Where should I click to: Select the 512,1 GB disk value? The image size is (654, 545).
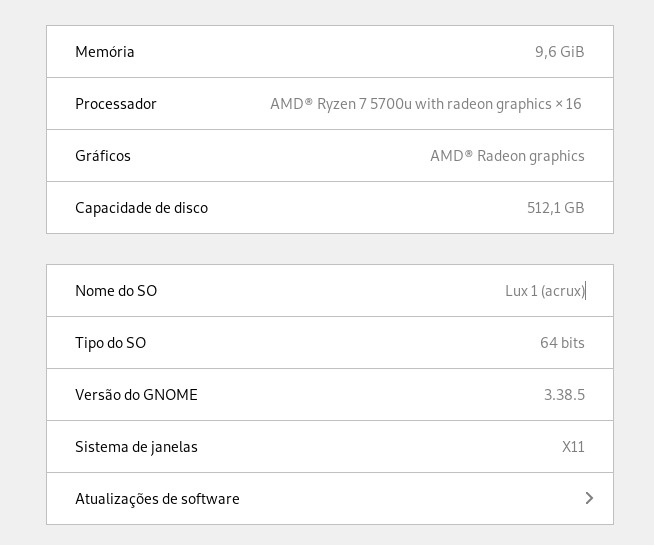[x=556, y=208]
